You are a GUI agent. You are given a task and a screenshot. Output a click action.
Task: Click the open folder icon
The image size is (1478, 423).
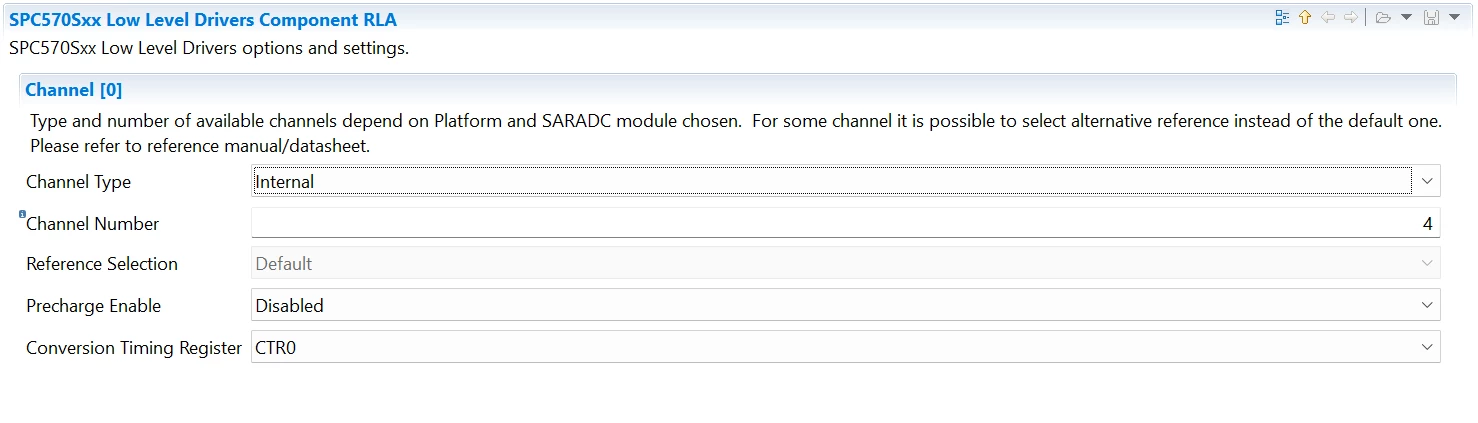pos(1384,18)
